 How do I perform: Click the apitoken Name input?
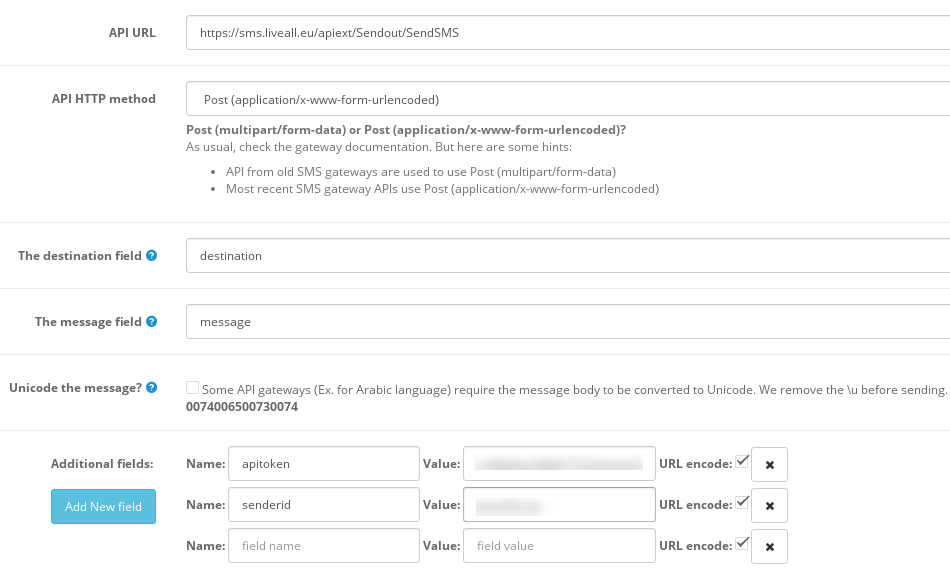323,464
